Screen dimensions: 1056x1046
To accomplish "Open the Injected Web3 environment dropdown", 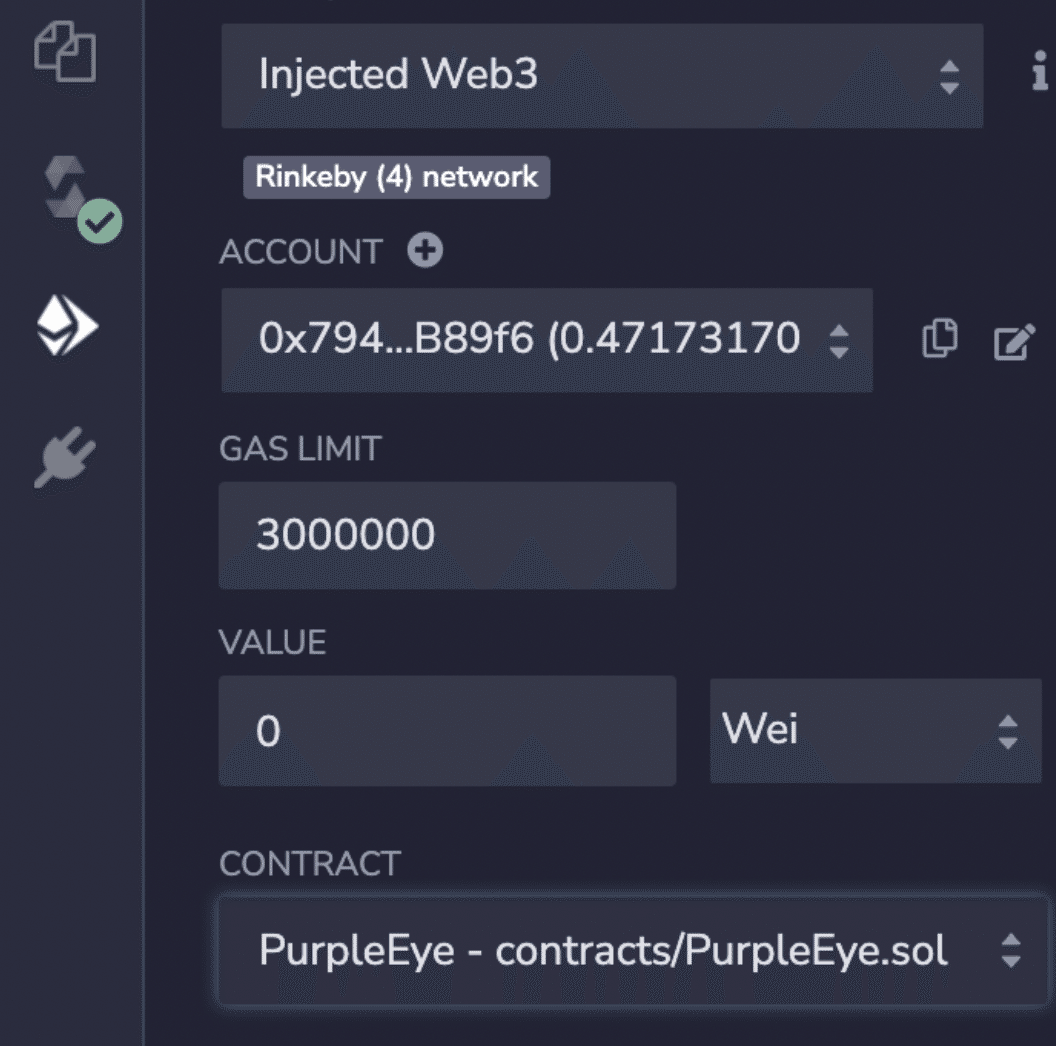I will [601, 76].
